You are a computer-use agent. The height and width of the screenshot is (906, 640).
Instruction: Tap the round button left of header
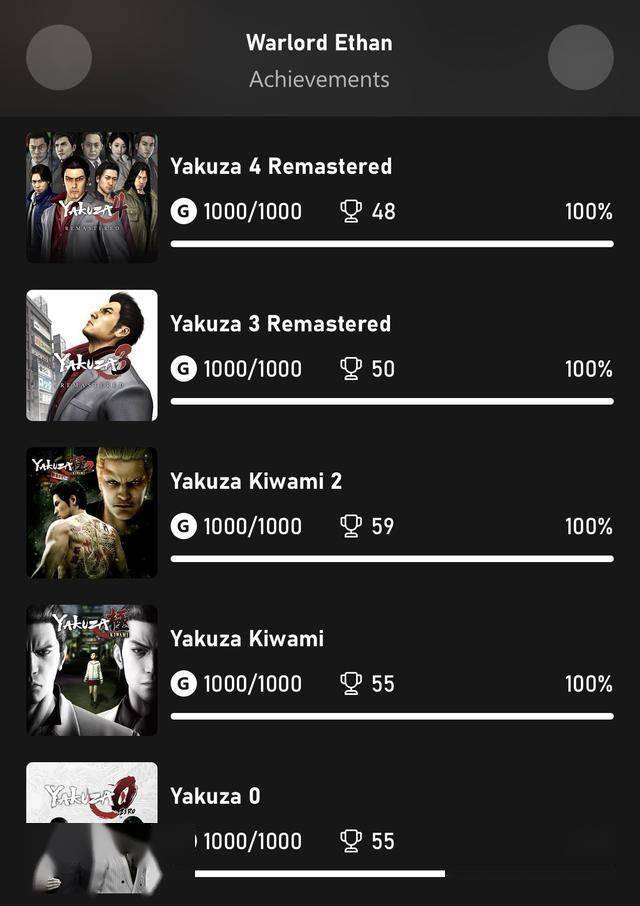pyautogui.click(x=59, y=57)
